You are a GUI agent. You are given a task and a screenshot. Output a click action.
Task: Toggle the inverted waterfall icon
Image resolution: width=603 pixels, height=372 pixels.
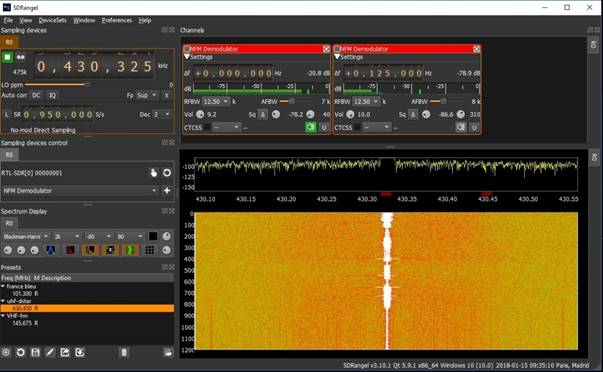pyautogui.click(x=110, y=250)
